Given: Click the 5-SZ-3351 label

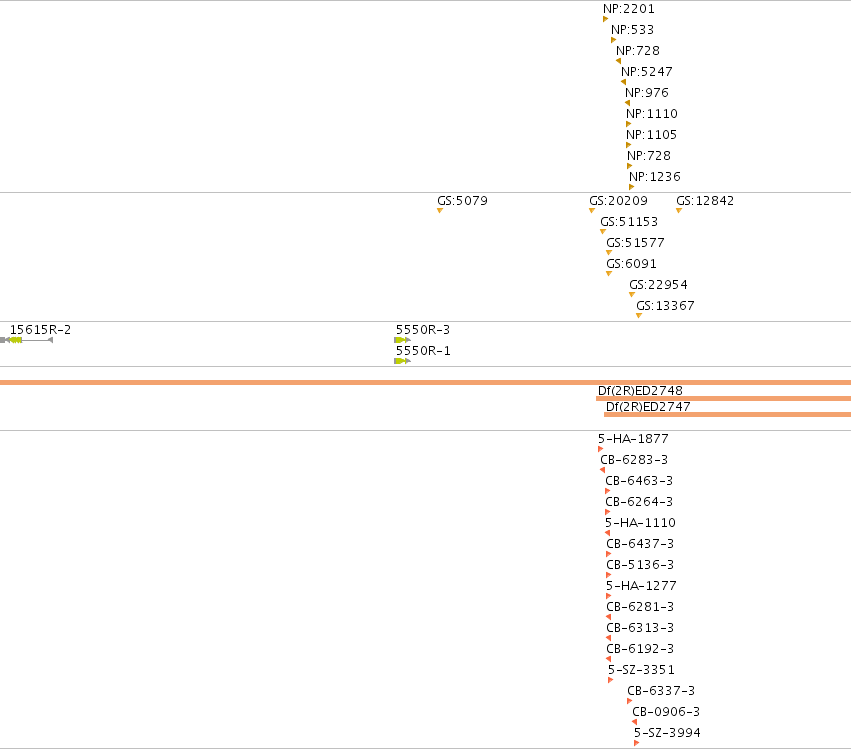Looking at the screenshot, I should coord(641,670).
